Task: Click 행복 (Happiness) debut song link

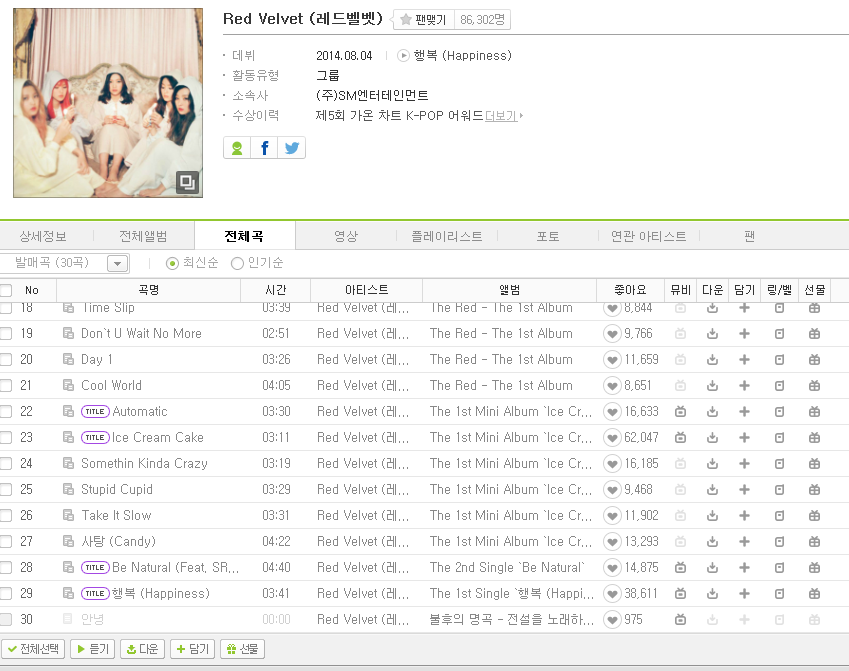Action: point(462,55)
